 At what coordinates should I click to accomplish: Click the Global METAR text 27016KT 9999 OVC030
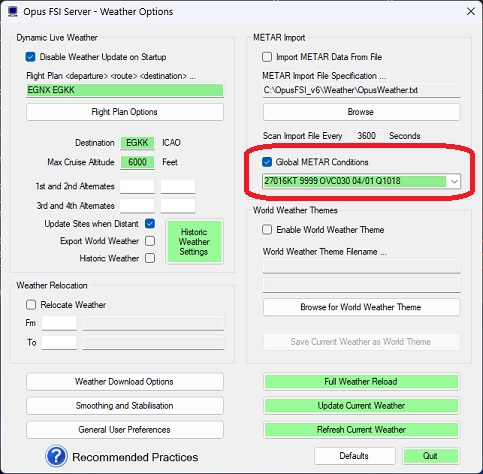click(x=354, y=181)
